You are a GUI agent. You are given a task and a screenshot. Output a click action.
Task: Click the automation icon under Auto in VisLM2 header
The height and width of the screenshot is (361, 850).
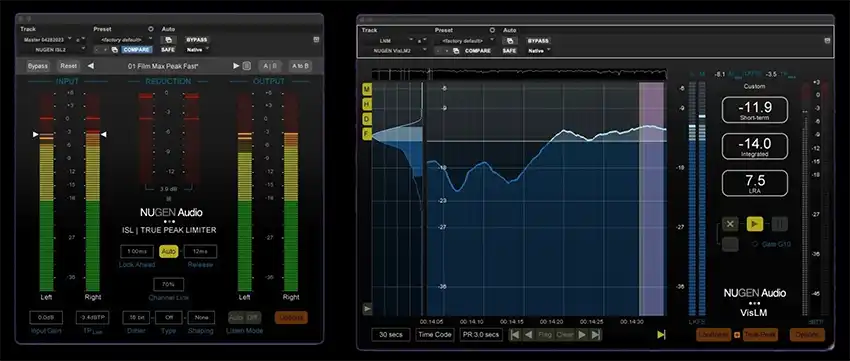[510, 41]
